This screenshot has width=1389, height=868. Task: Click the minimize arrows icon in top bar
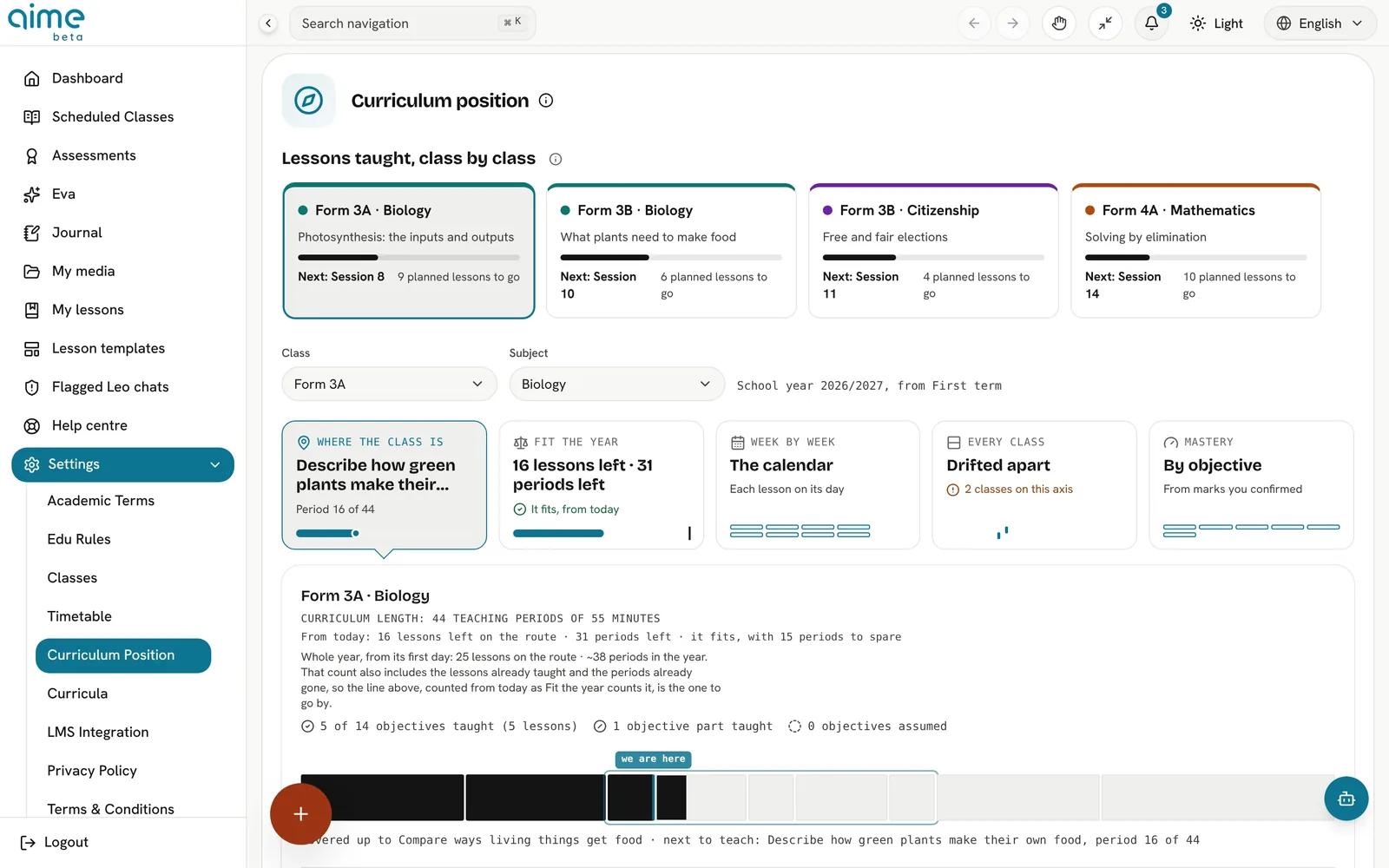point(1105,23)
